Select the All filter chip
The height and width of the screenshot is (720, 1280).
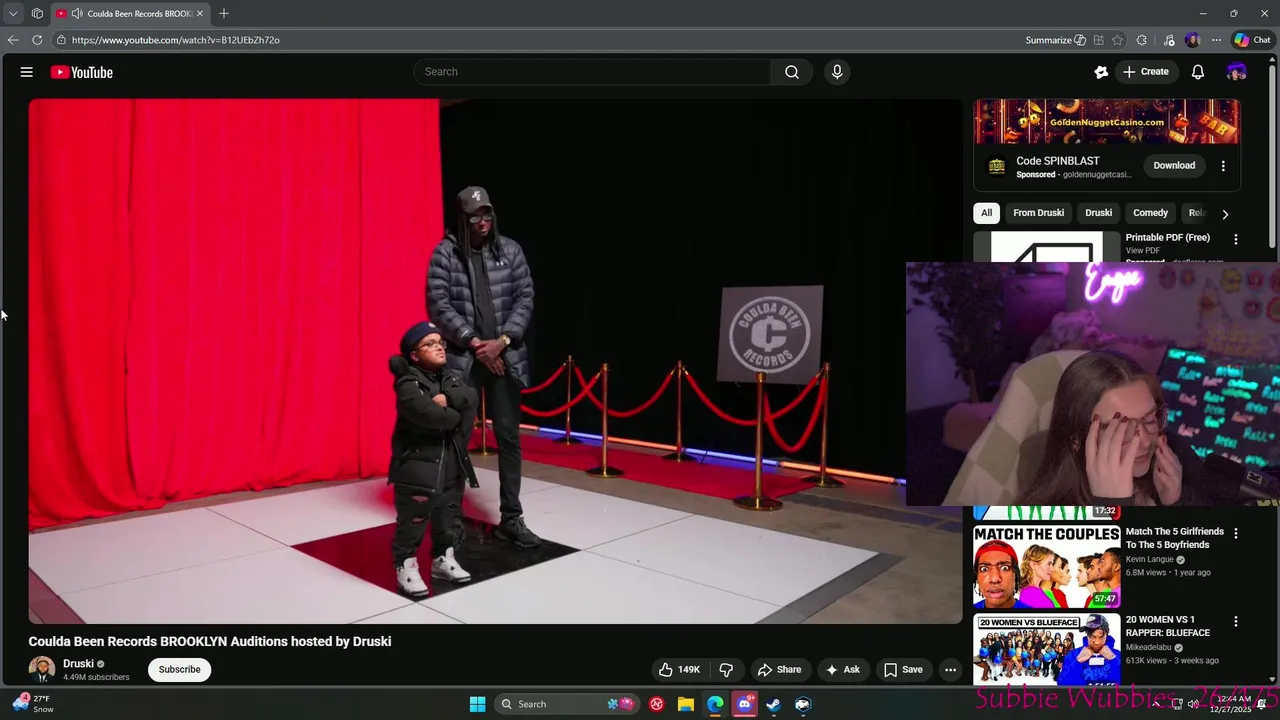tap(986, 213)
